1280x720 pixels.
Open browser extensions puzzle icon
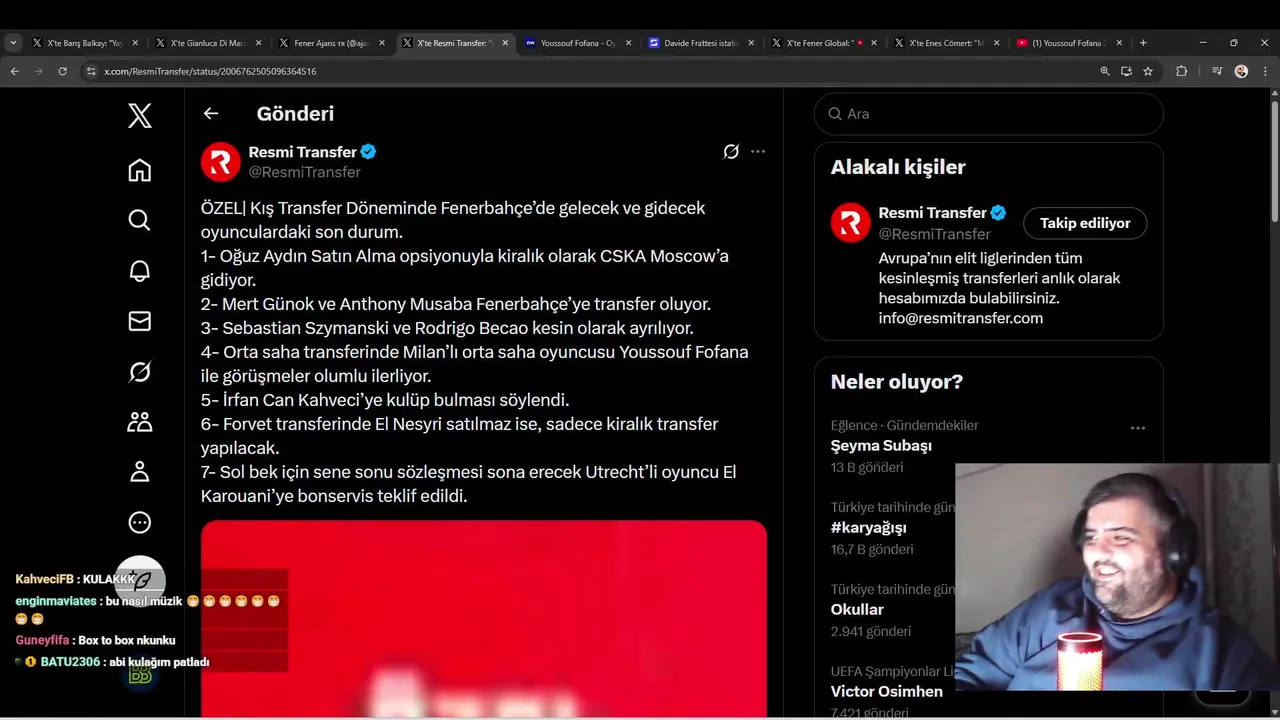coord(1181,71)
